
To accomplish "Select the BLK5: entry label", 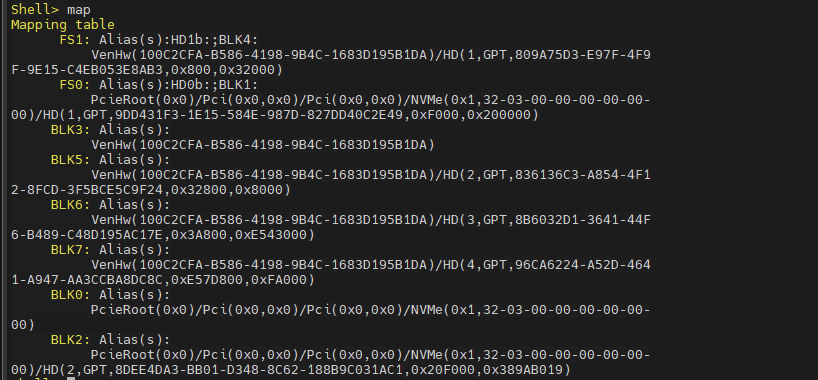I will point(71,160).
